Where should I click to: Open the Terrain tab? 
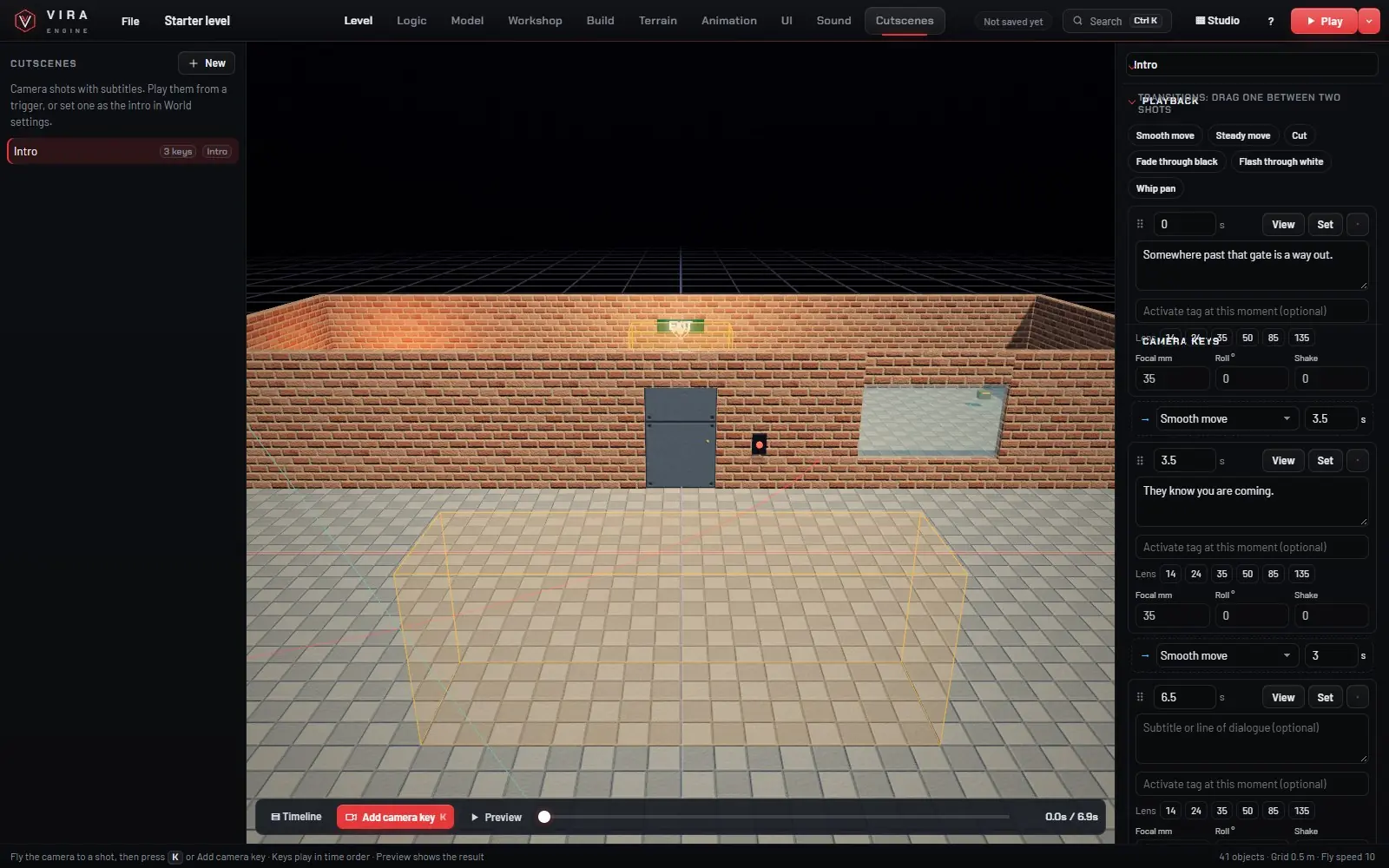click(657, 21)
